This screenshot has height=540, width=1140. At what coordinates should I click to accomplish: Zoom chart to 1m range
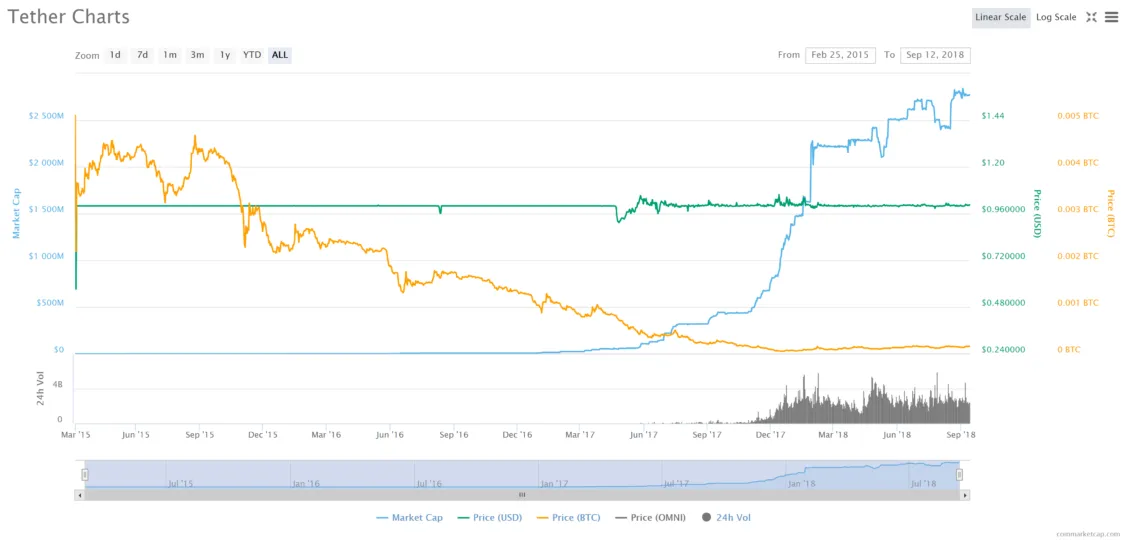tap(170, 55)
